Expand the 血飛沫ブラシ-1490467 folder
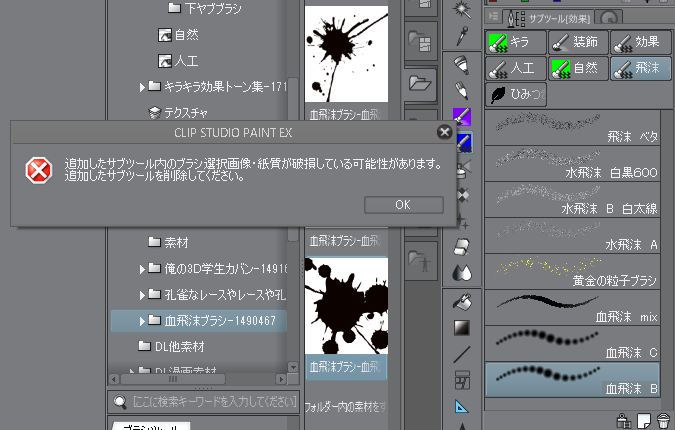This screenshot has width=675, height=430. (143, 321)
